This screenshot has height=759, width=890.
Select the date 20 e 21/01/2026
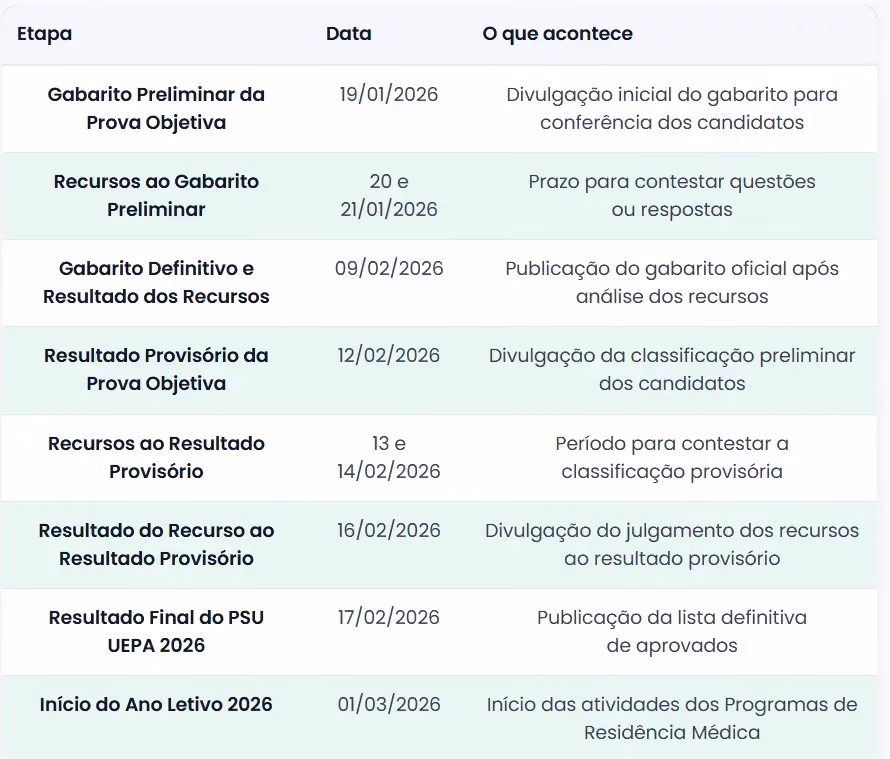389,195
